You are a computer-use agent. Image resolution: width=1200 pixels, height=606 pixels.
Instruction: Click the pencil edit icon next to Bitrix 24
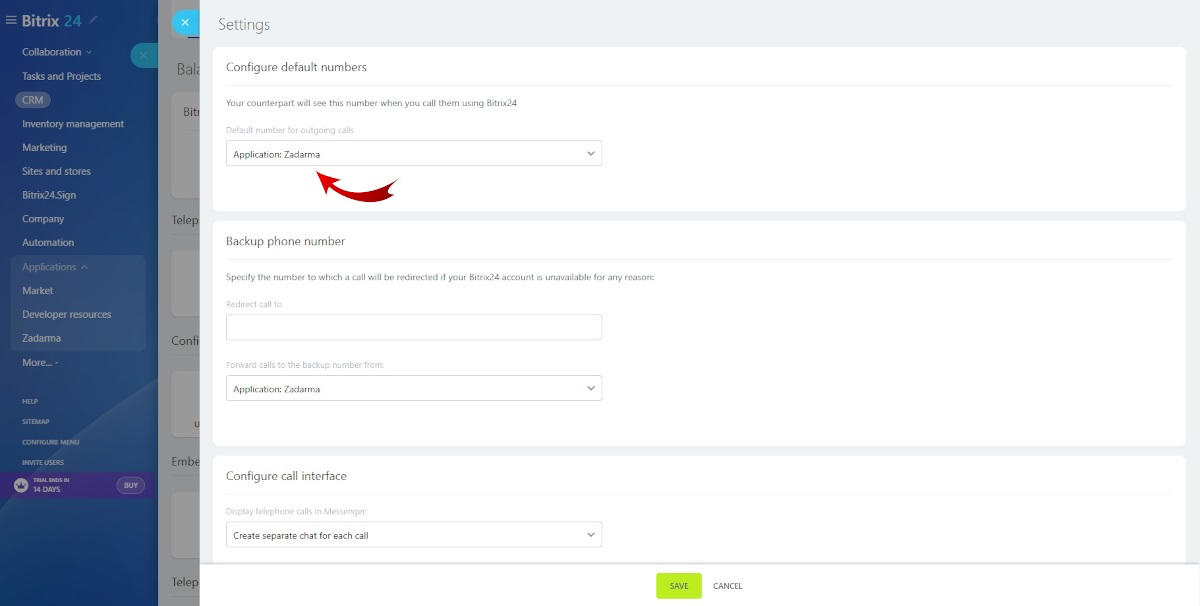[x=94, y=20]
